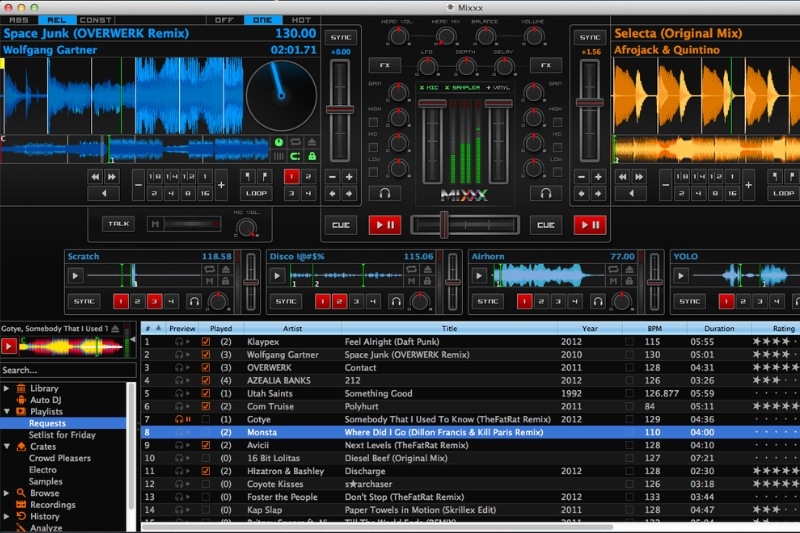Play the preview deck track
Screen dimensions: 800x533
[9, 347]
